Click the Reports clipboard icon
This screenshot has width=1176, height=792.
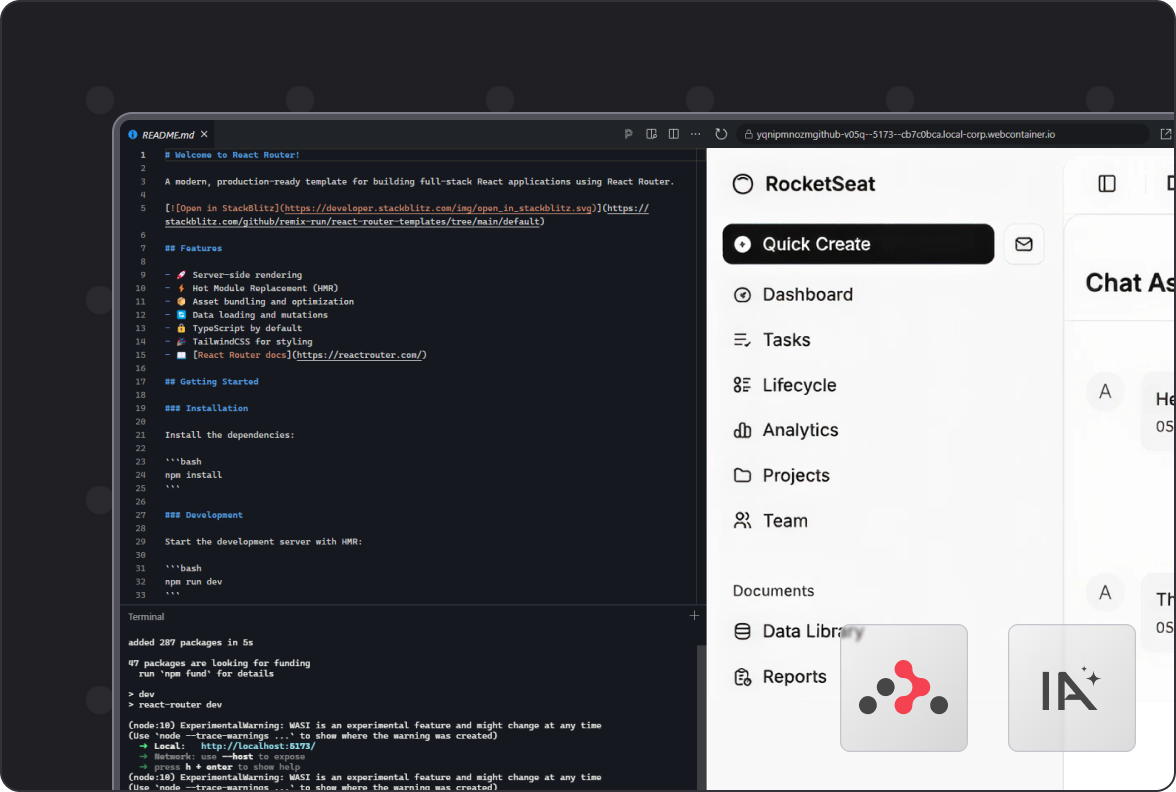click(x=742, y=677)
